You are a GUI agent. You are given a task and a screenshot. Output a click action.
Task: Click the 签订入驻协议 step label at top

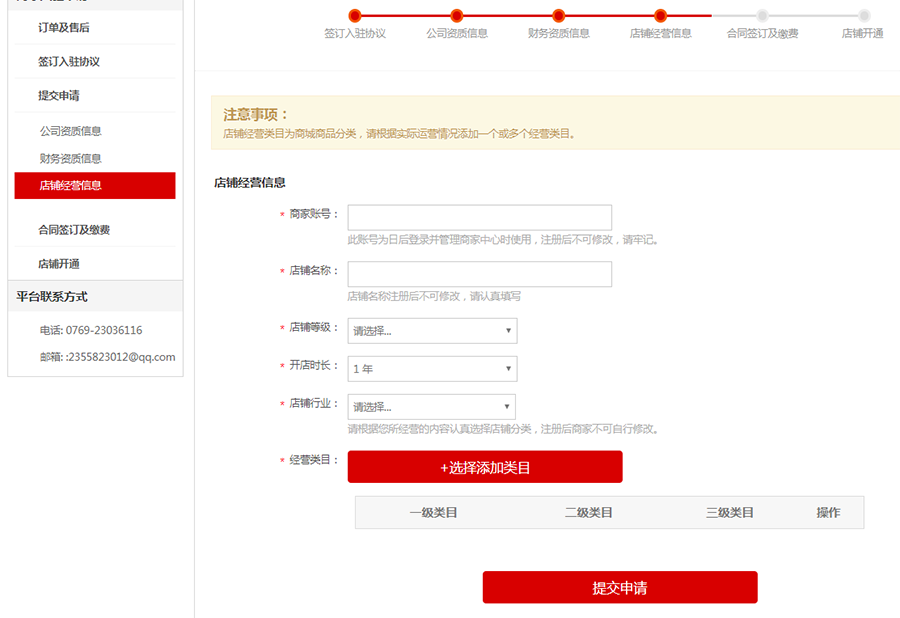coord(355,33)
